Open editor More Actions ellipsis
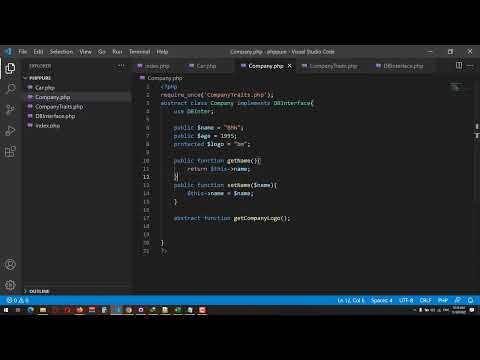Screen dimensions: 480x360 (470, 66)
